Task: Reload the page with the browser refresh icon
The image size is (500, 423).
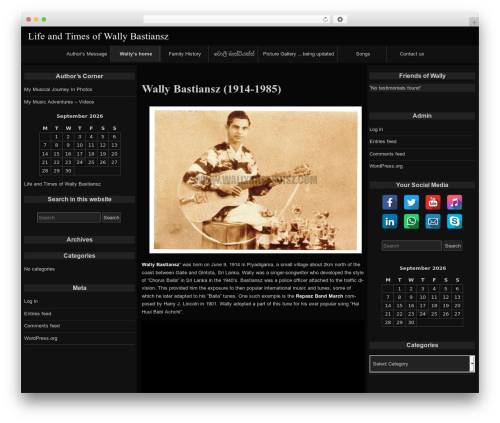Action: 325,19
